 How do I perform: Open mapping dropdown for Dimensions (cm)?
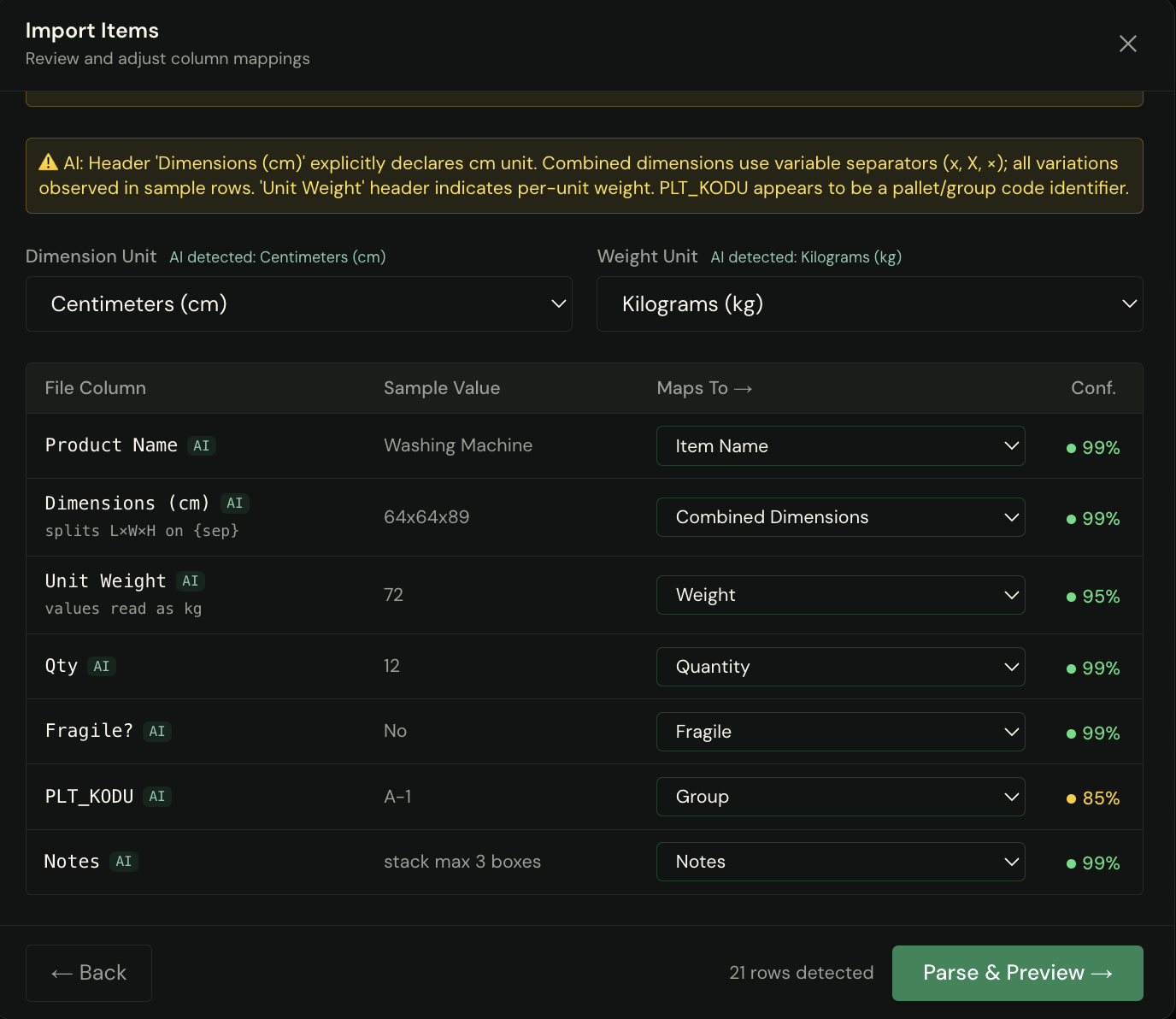841,517
